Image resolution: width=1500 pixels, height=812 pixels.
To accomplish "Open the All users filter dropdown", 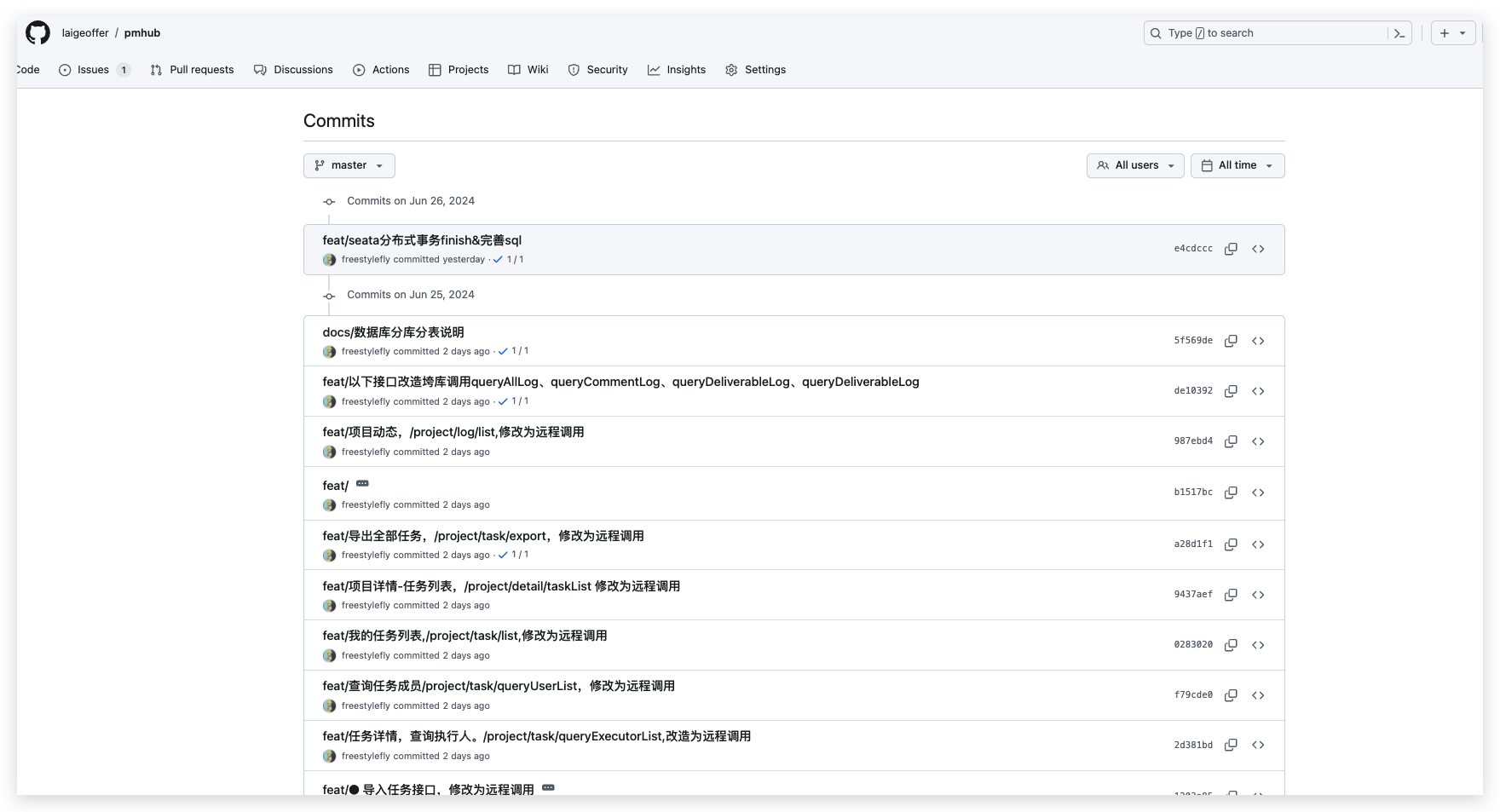I will click(x=1135, y=165).
